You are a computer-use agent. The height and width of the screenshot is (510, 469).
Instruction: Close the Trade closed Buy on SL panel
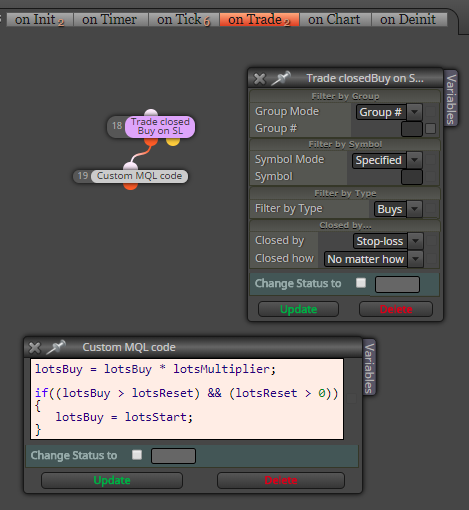(260, 79)
